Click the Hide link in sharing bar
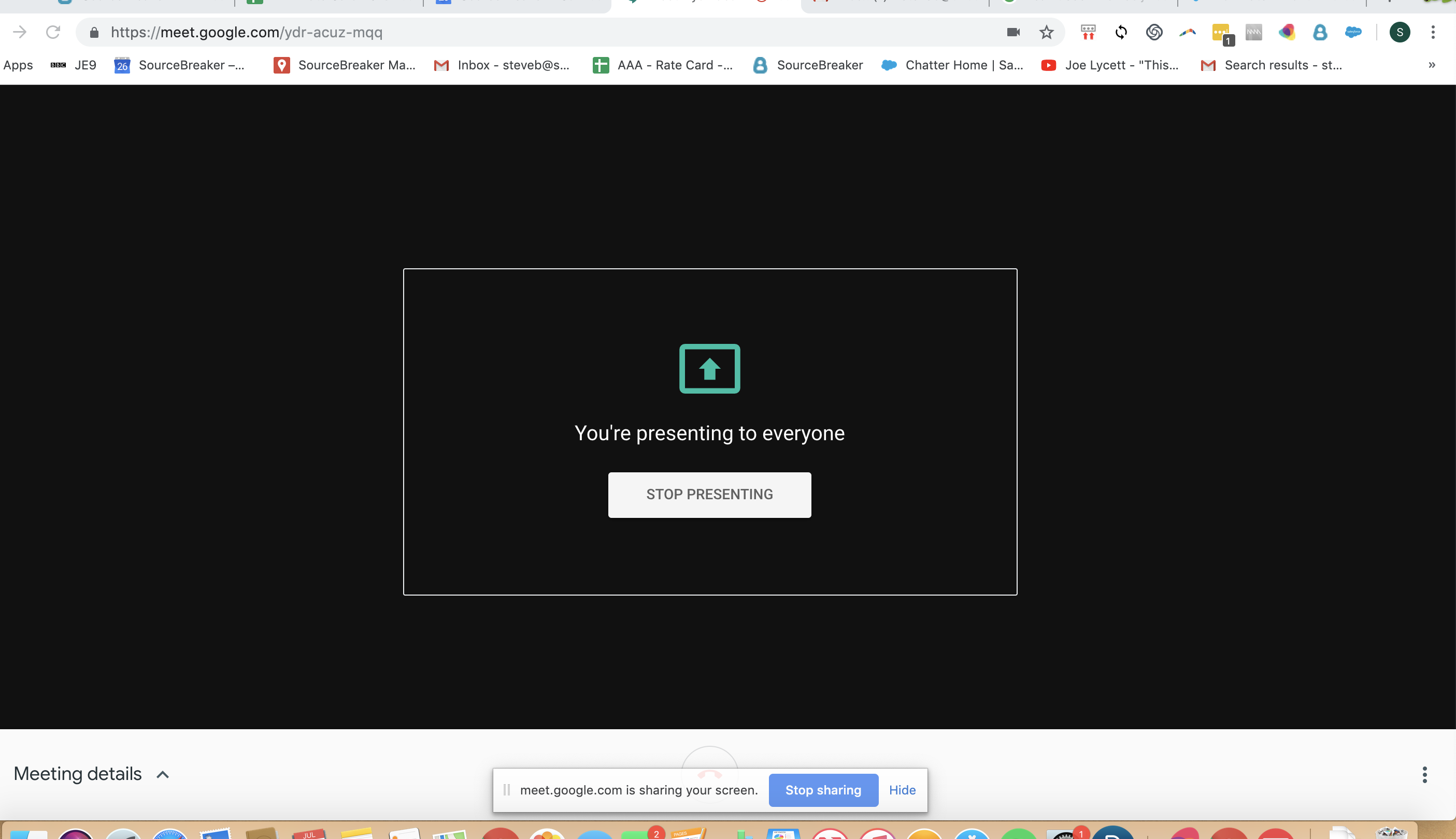This screenshot has height=839, width=1456. click(902, 790)
